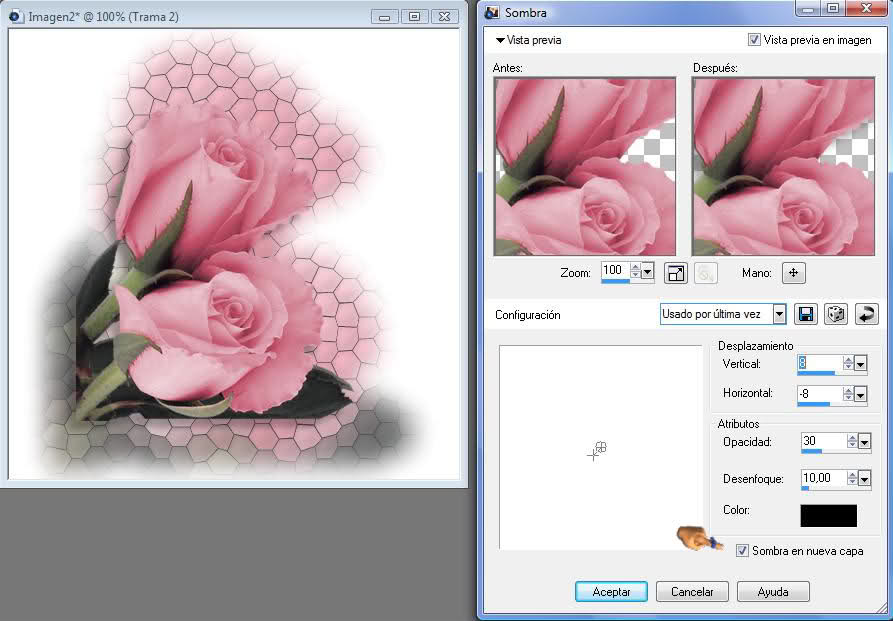The image size is (893, 621).
Task: Open the Desenfoque dropdown arrow
Action: click(865, 479)
